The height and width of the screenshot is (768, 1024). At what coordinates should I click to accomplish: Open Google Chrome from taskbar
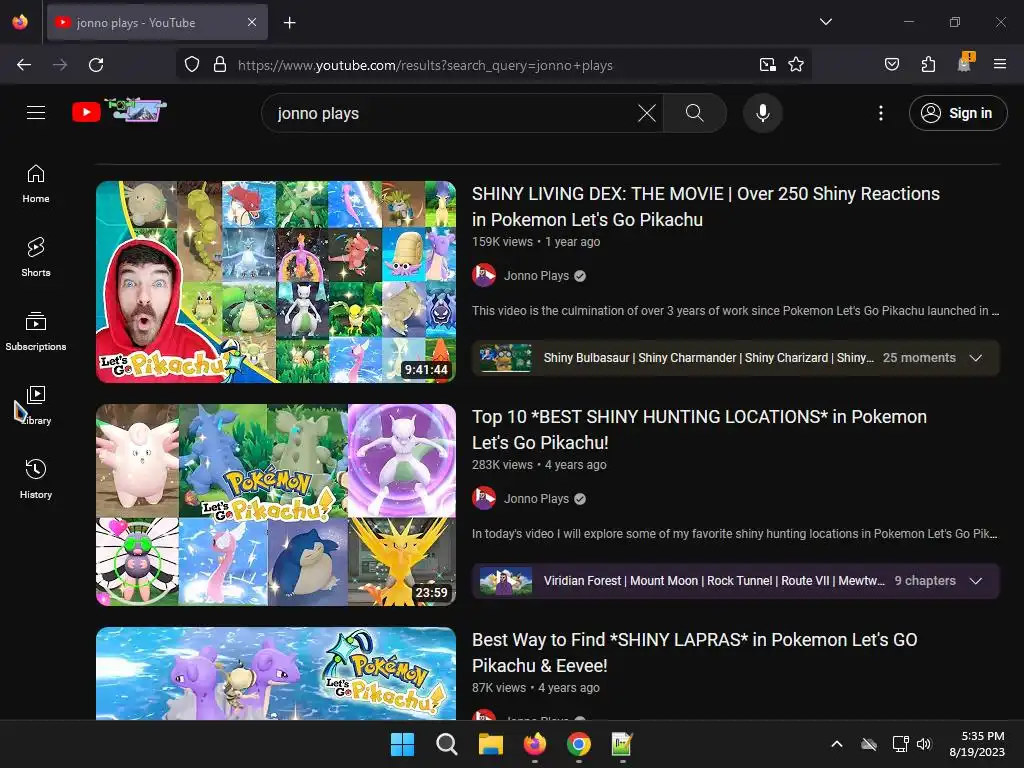(579, 744)
